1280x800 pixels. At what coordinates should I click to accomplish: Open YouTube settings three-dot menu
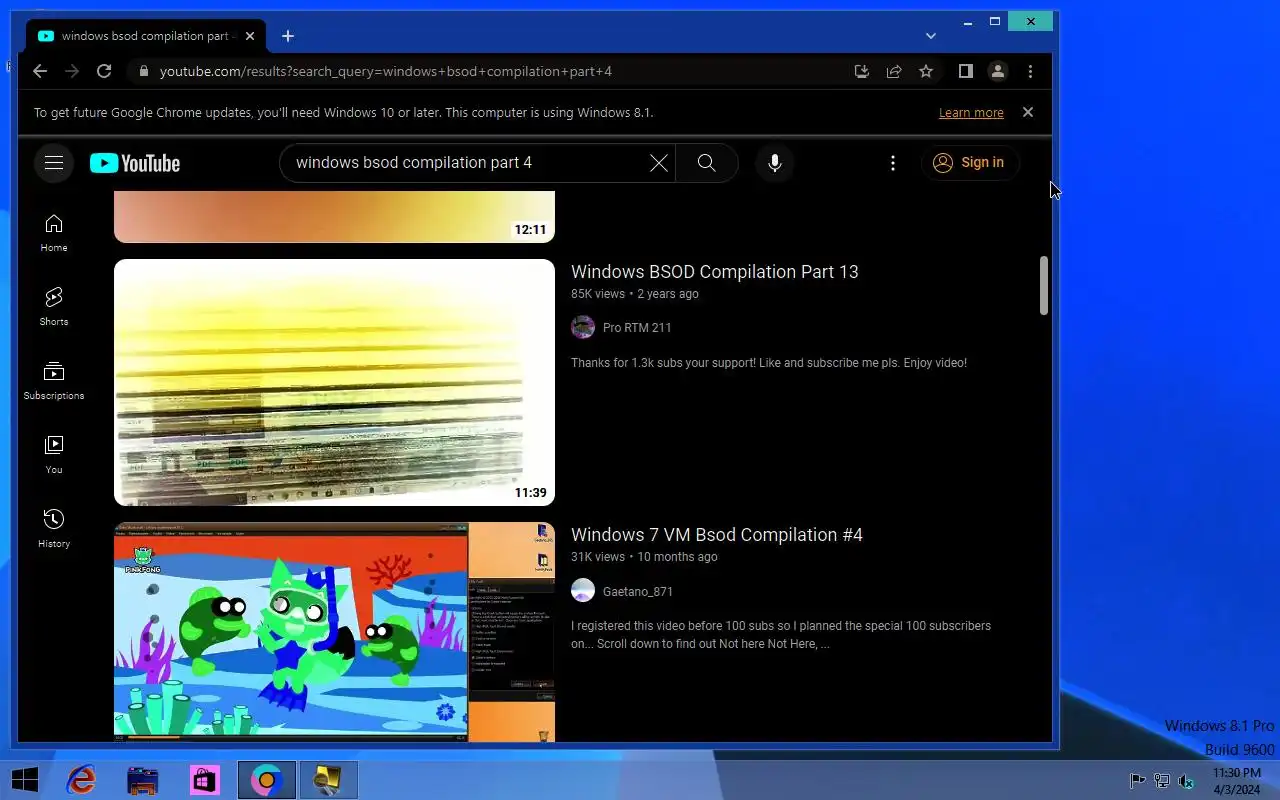[x=893, y=163]
